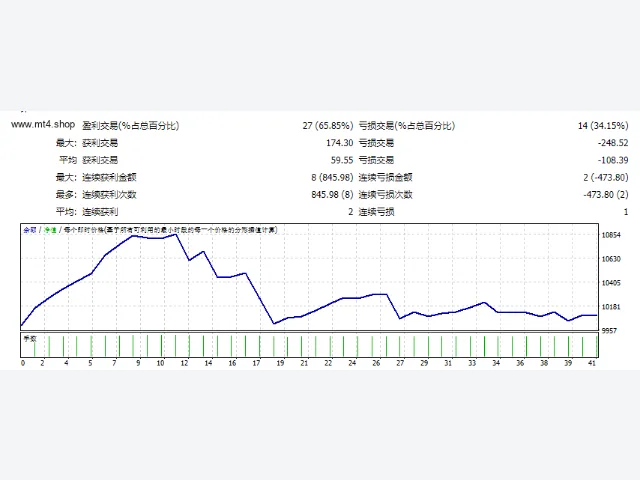The height and width of the screenshot is (480, 640).
Task: Select the value -473.80 (2)
Action: [x=606, y=194]
